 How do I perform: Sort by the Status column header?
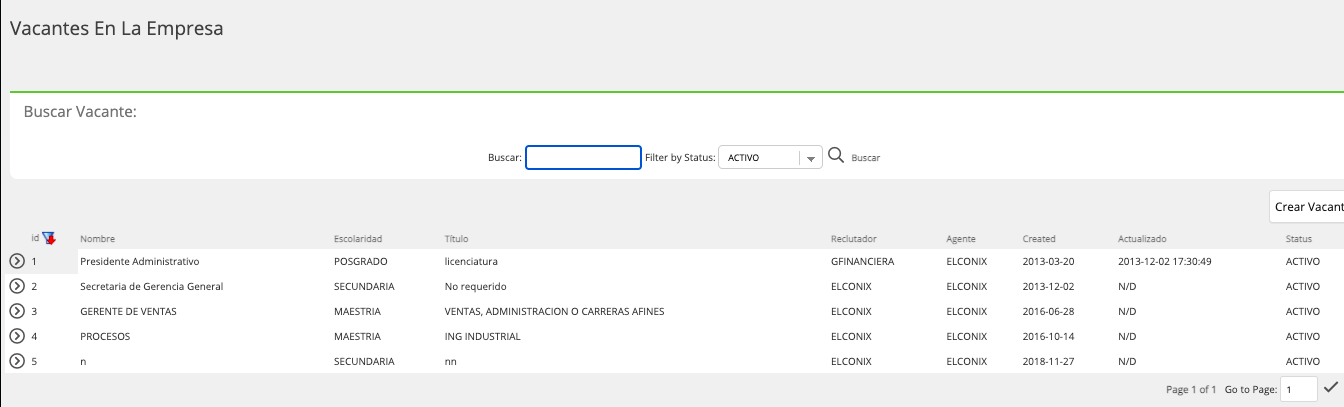1299,239
